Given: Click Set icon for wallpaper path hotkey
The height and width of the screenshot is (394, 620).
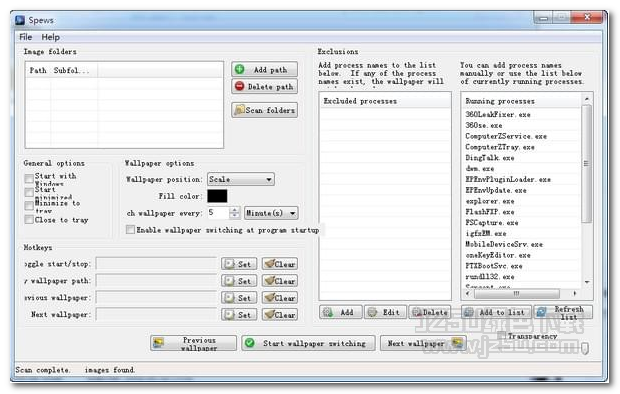Looking at the screenshot, I should tap(229, 281).
